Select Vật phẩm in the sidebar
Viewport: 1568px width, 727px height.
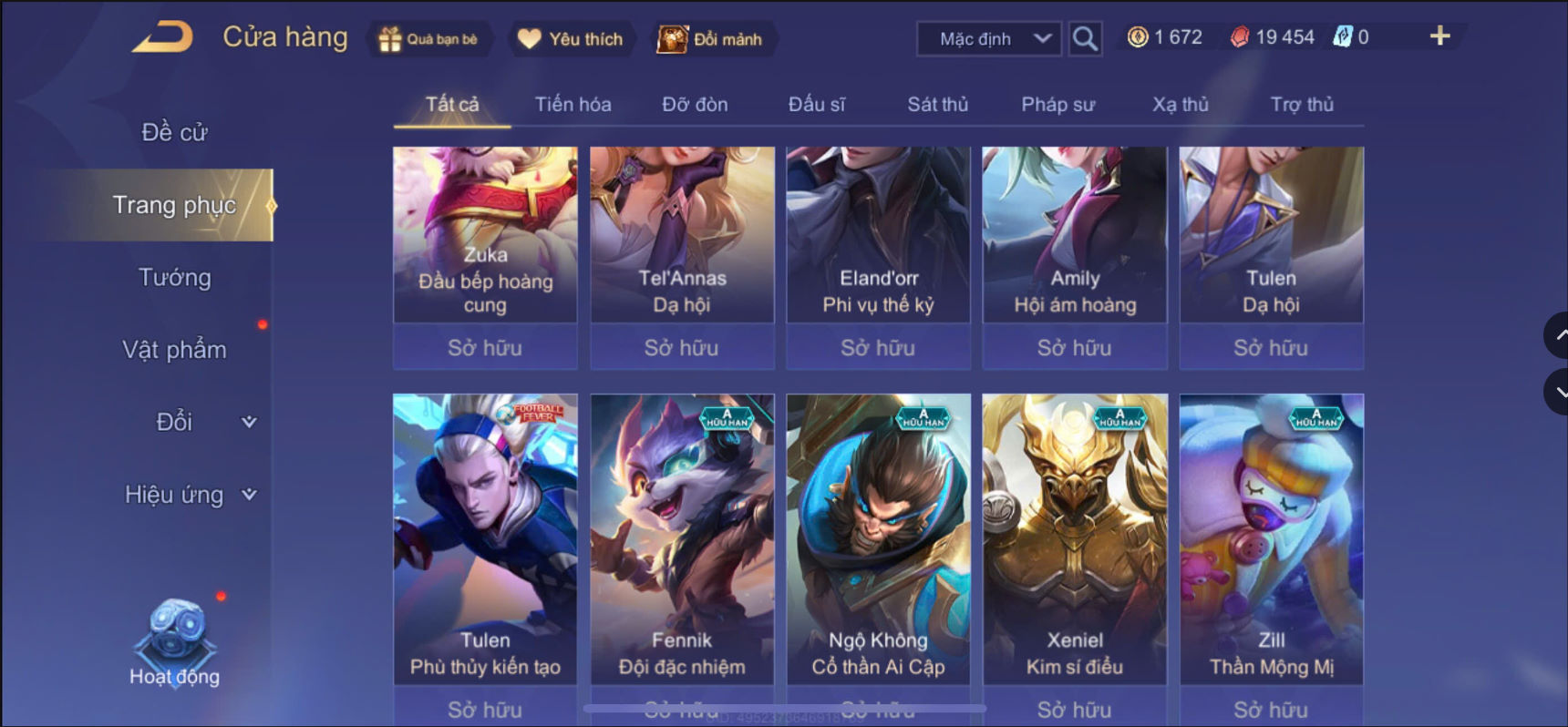coord(174,350)
